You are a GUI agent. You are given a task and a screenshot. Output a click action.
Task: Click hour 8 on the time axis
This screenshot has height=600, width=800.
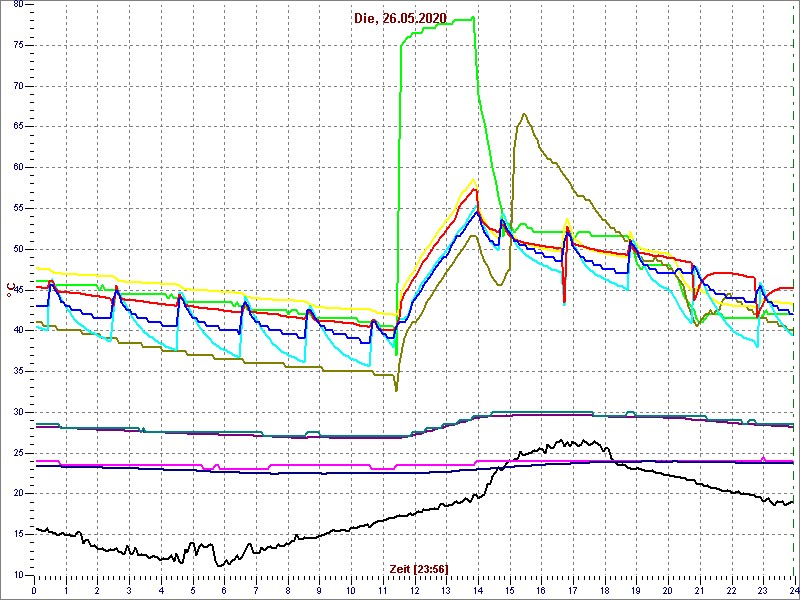(288, 590)
